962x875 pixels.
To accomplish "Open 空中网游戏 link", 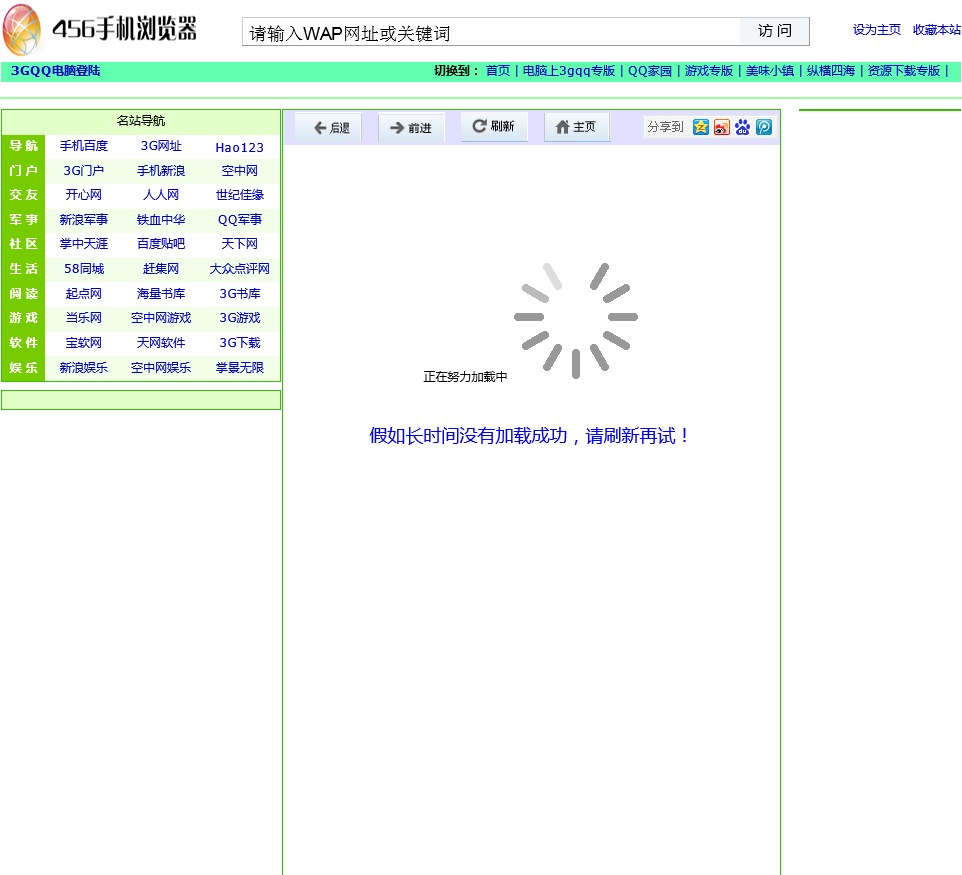I will (x=161, y=318).
